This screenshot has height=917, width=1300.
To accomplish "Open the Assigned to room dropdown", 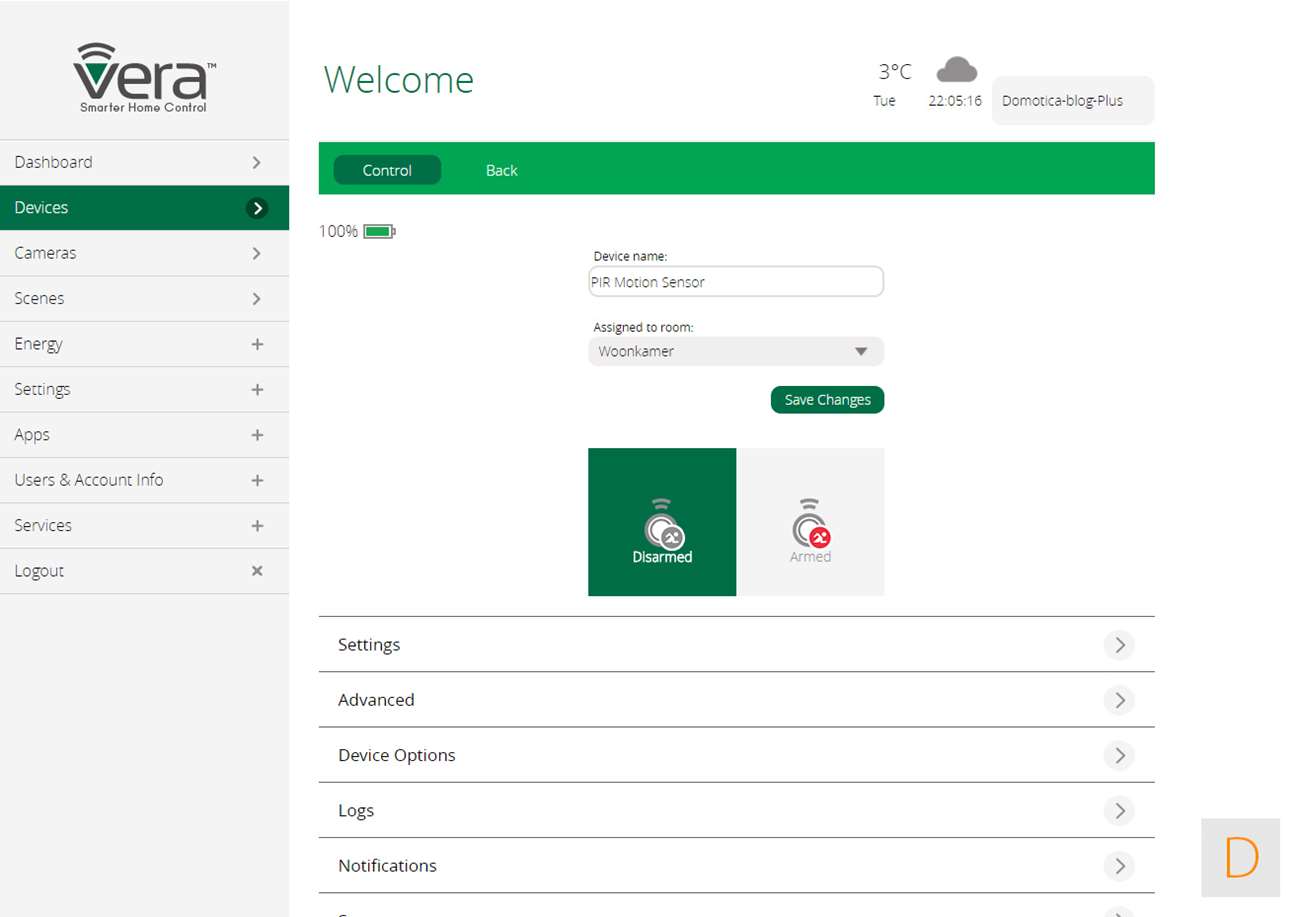I will pos(736,352).
